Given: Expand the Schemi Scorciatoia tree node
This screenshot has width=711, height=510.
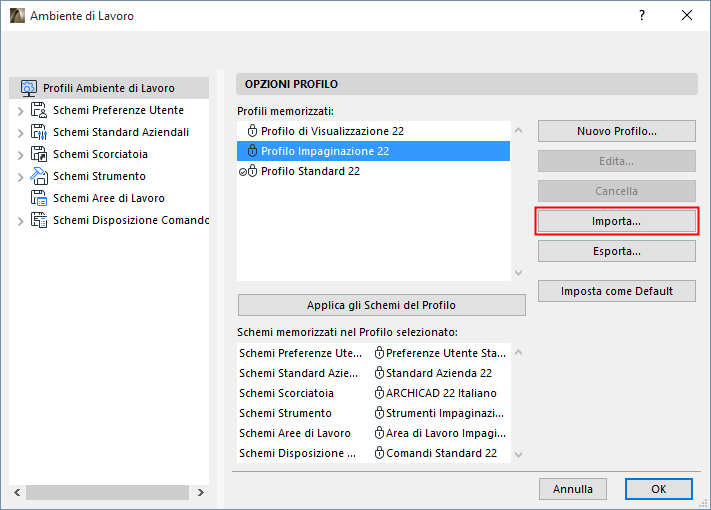Looking at the screenshot, I should point(20,154).
